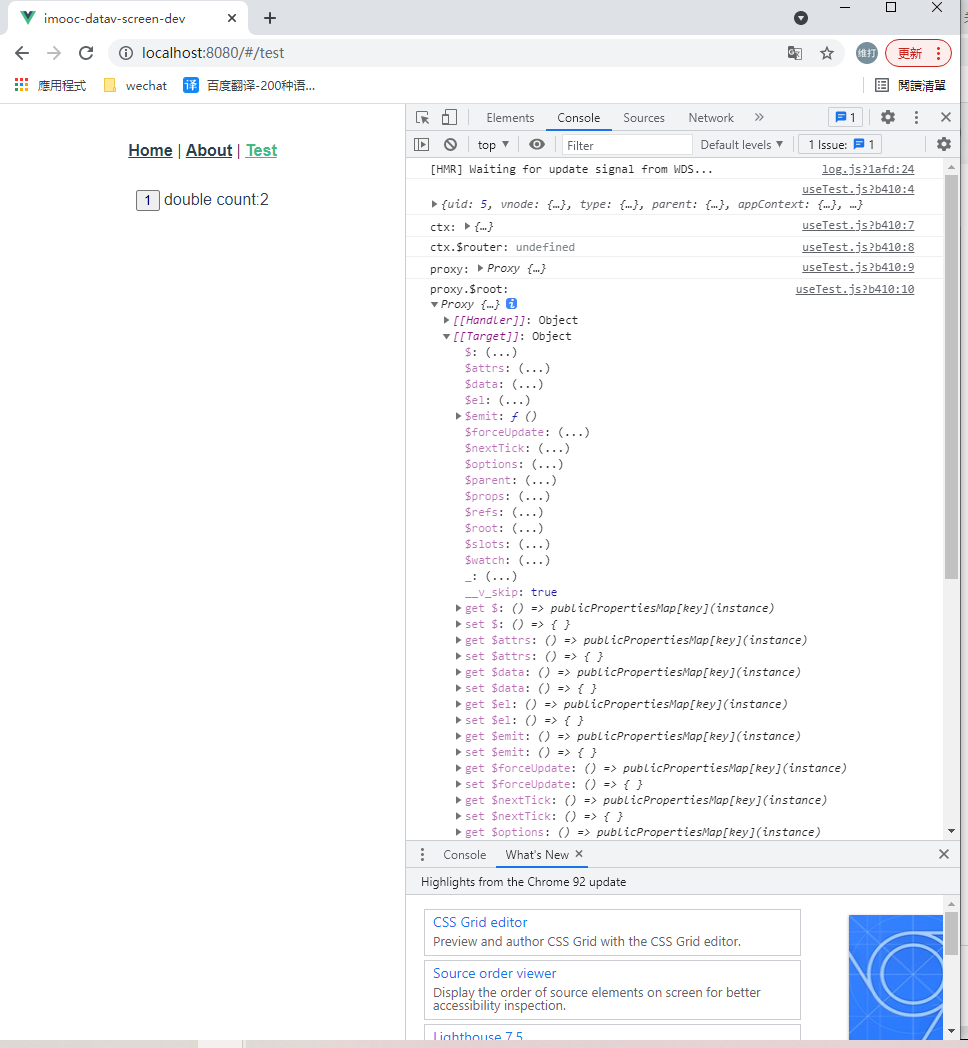Switch to the Network tab
The image size is (968, 1048).
pos(711,118)
